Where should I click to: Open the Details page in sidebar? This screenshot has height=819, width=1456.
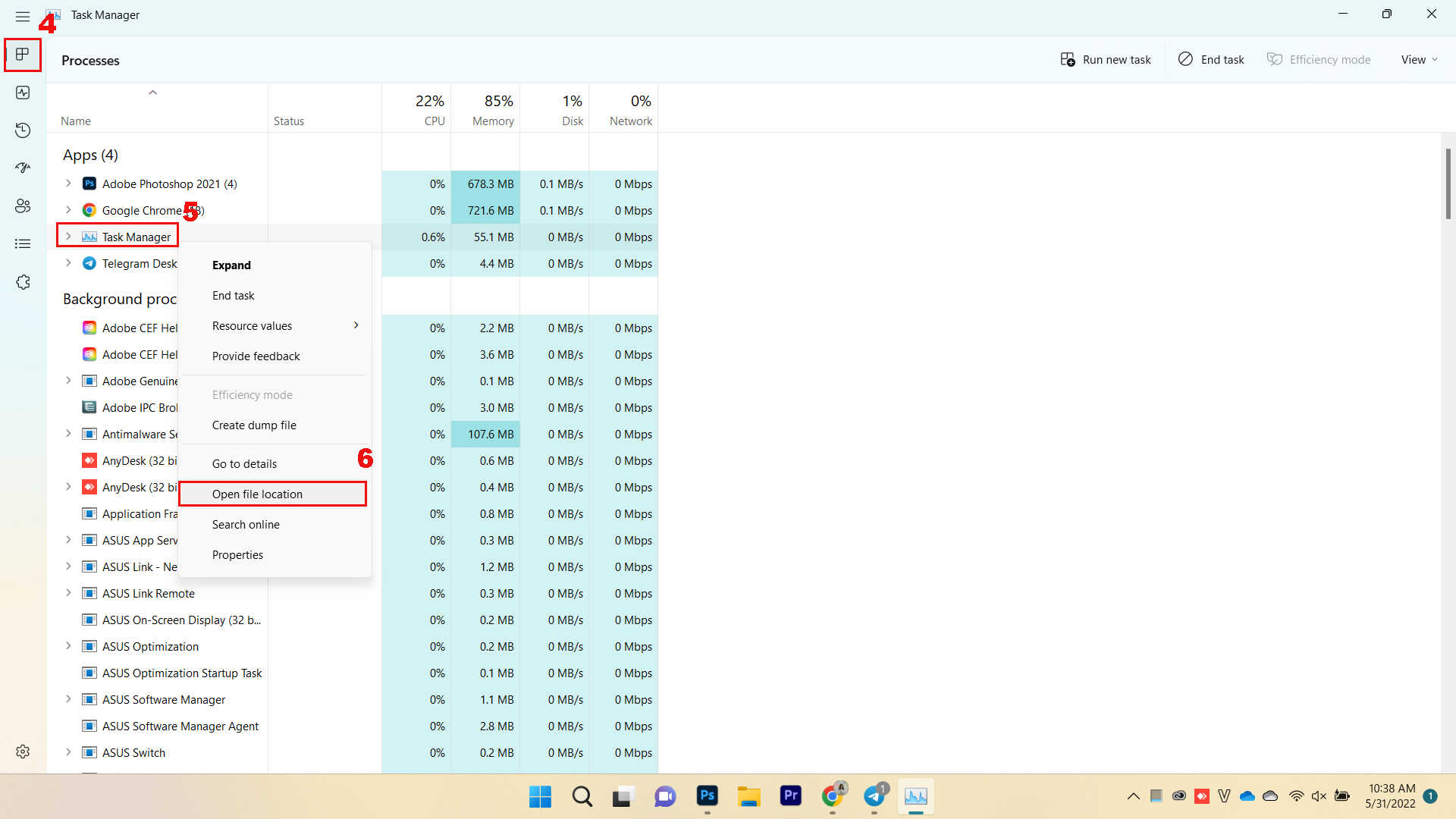tap(23, 244)
